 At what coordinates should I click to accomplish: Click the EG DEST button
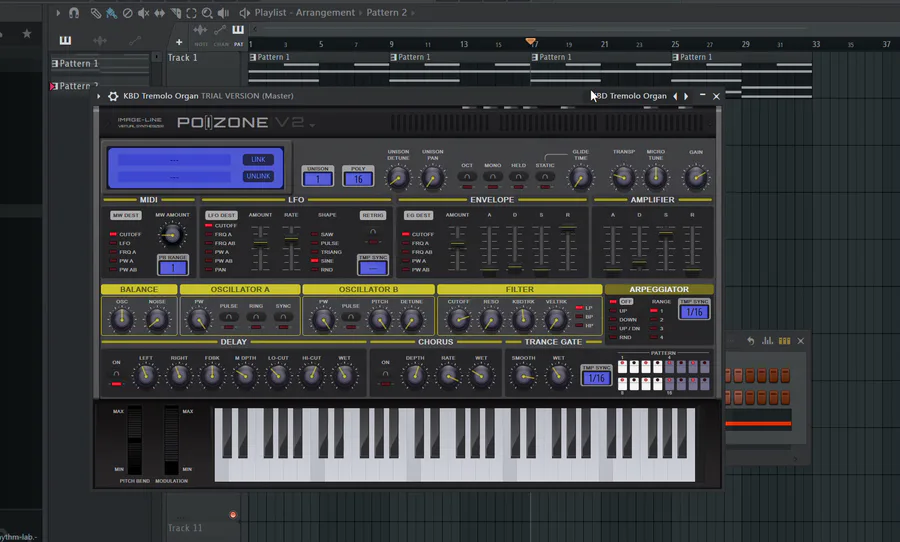(418, 215)
